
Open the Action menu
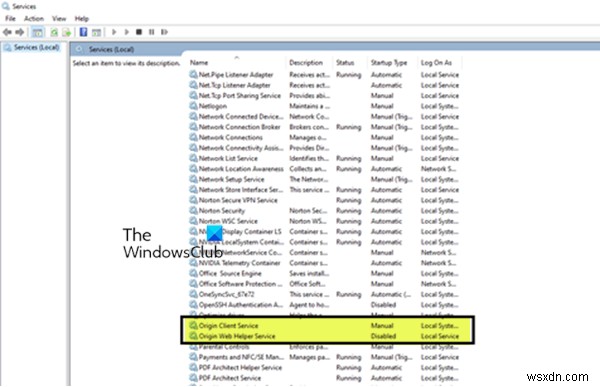[34, 18]
